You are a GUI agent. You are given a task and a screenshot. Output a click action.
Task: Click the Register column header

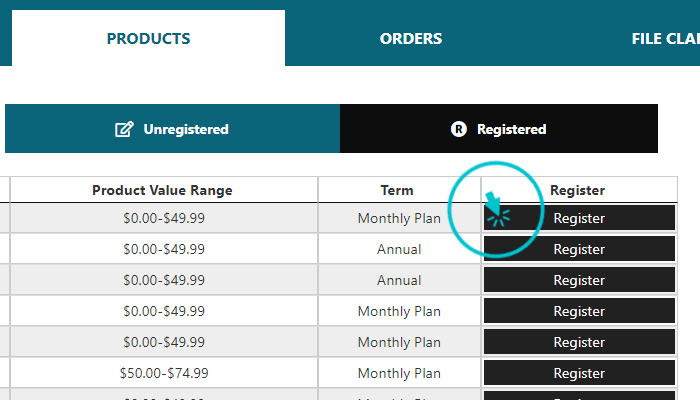pos(579,190)
